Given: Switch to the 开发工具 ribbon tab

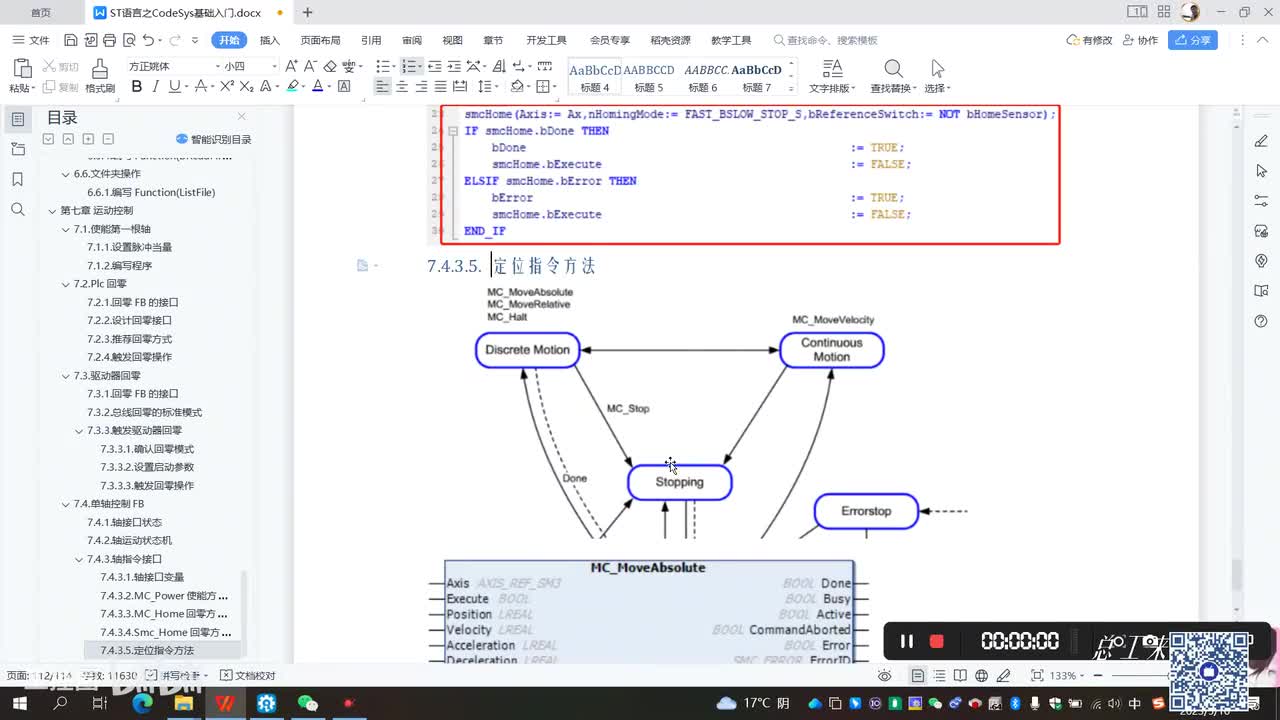Looking at the screenshot, I should point(546,40).
